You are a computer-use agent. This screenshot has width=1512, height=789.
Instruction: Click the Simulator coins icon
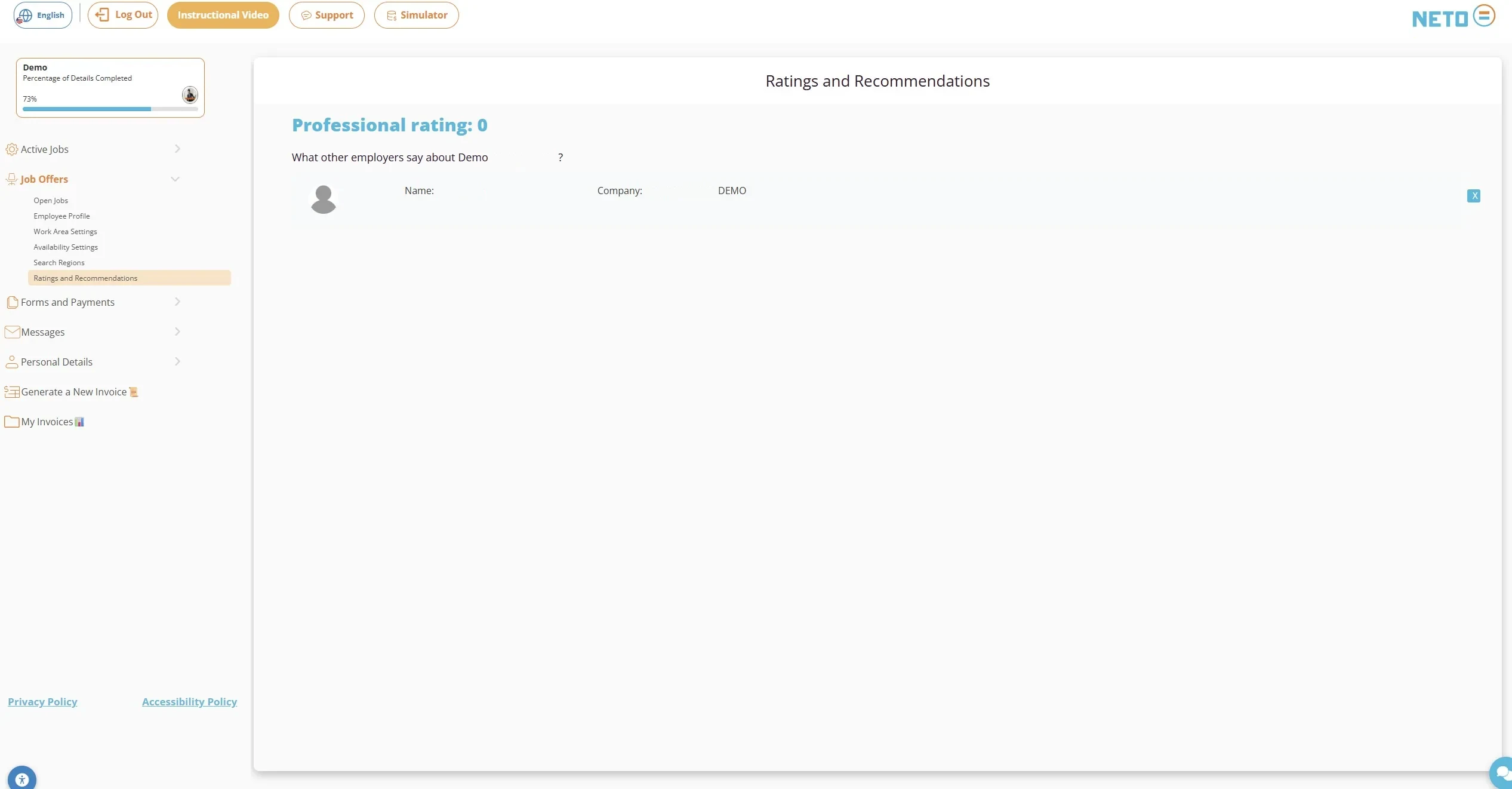[x=392, y=16]
